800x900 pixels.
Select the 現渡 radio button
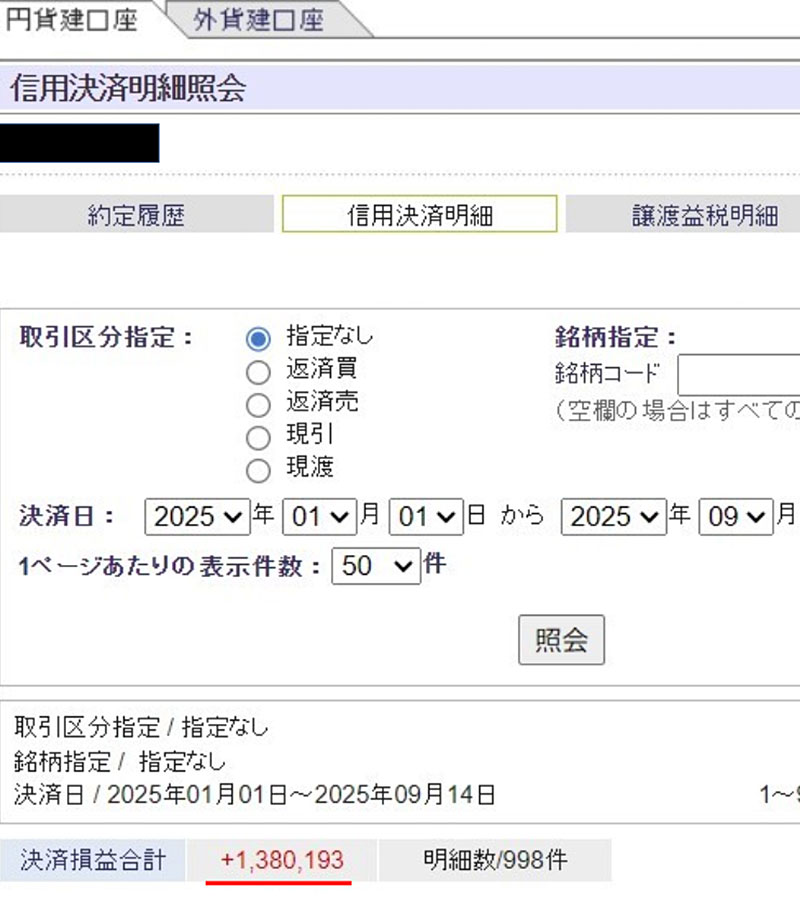258,470
